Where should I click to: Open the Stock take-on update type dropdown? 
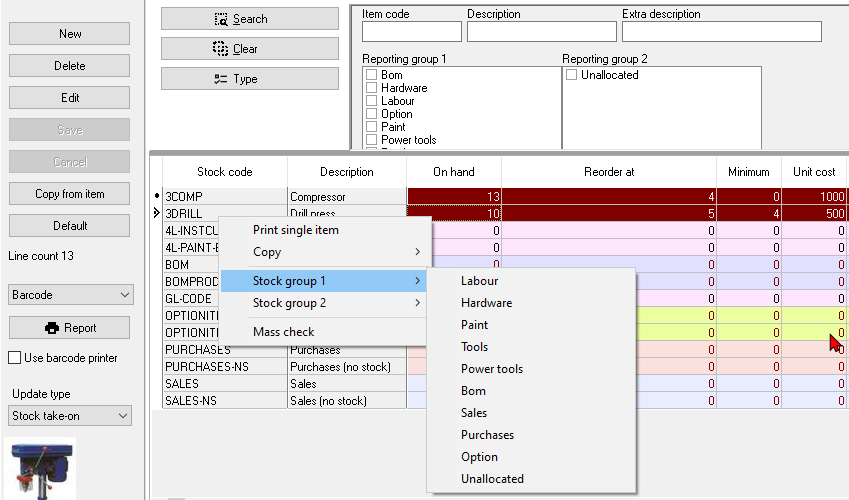(70, 415)
